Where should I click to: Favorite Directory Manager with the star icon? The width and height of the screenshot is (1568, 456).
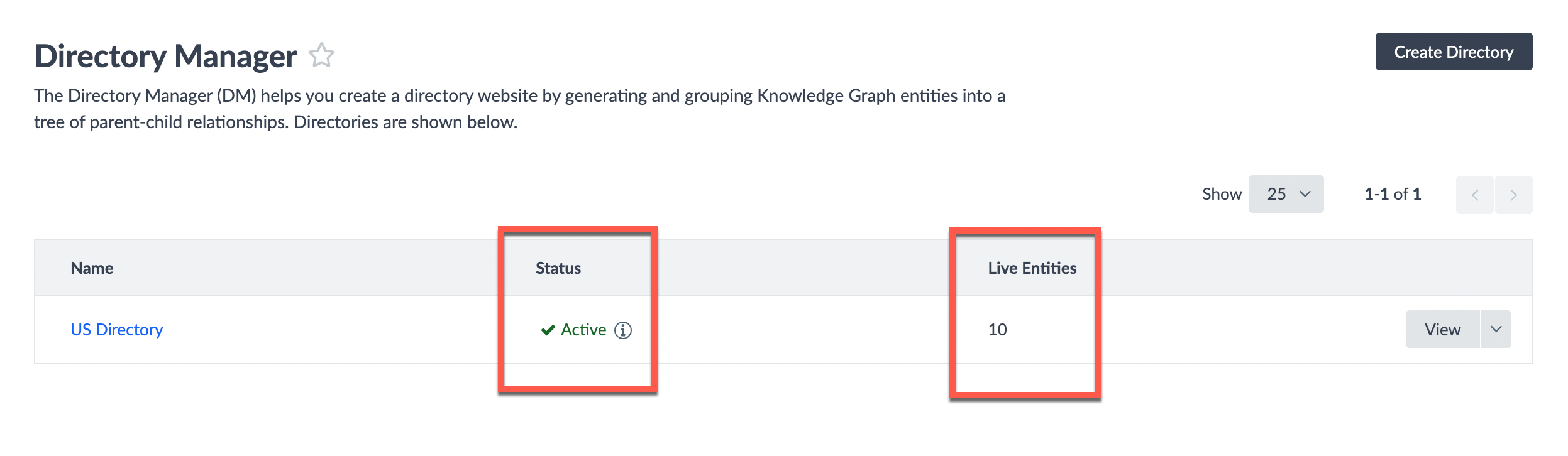(321, 55)
